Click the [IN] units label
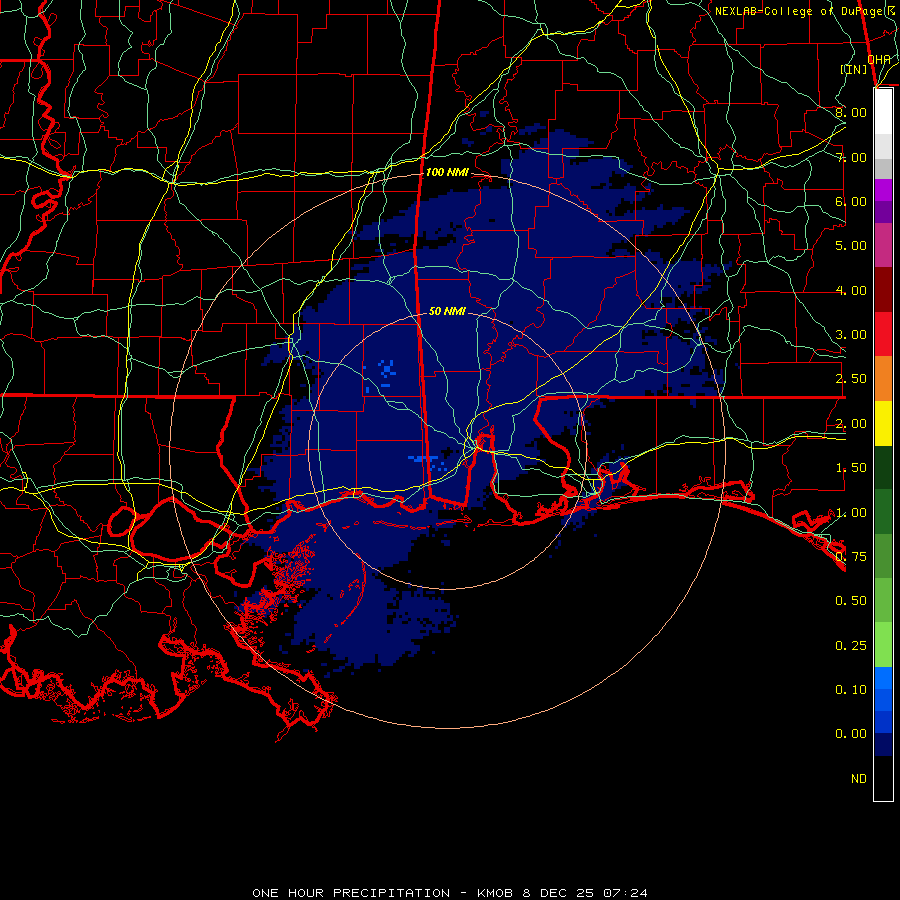 click(854, 69)
